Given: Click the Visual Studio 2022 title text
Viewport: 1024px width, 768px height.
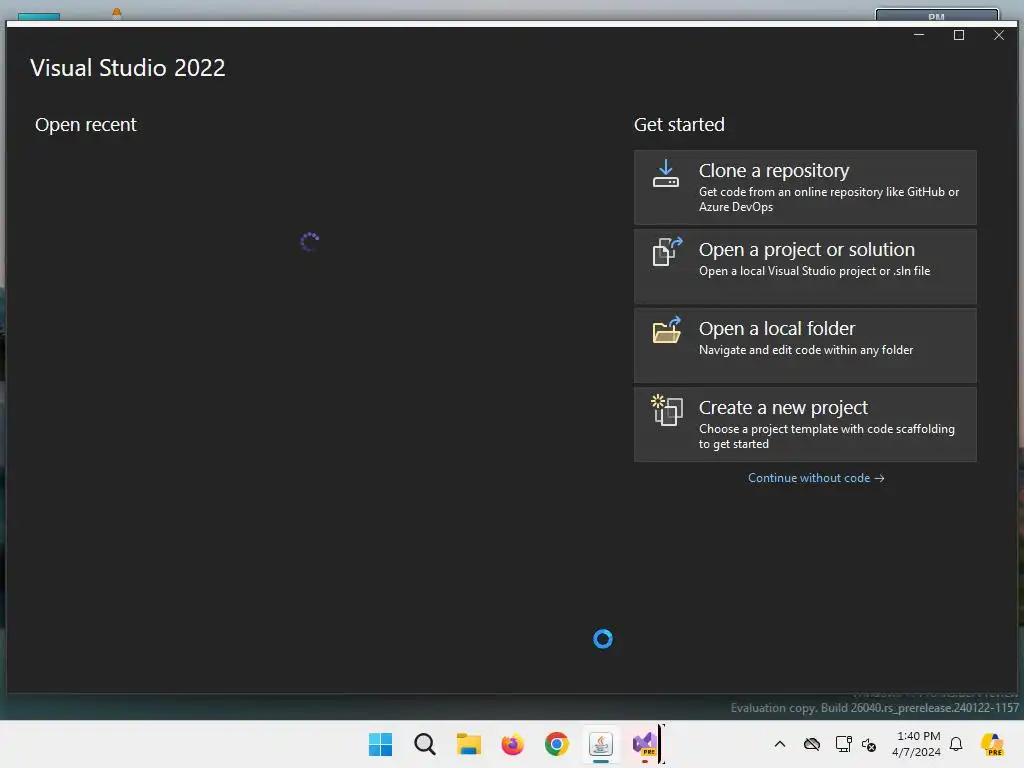Looking at the screenshot, I should [127, 68].
